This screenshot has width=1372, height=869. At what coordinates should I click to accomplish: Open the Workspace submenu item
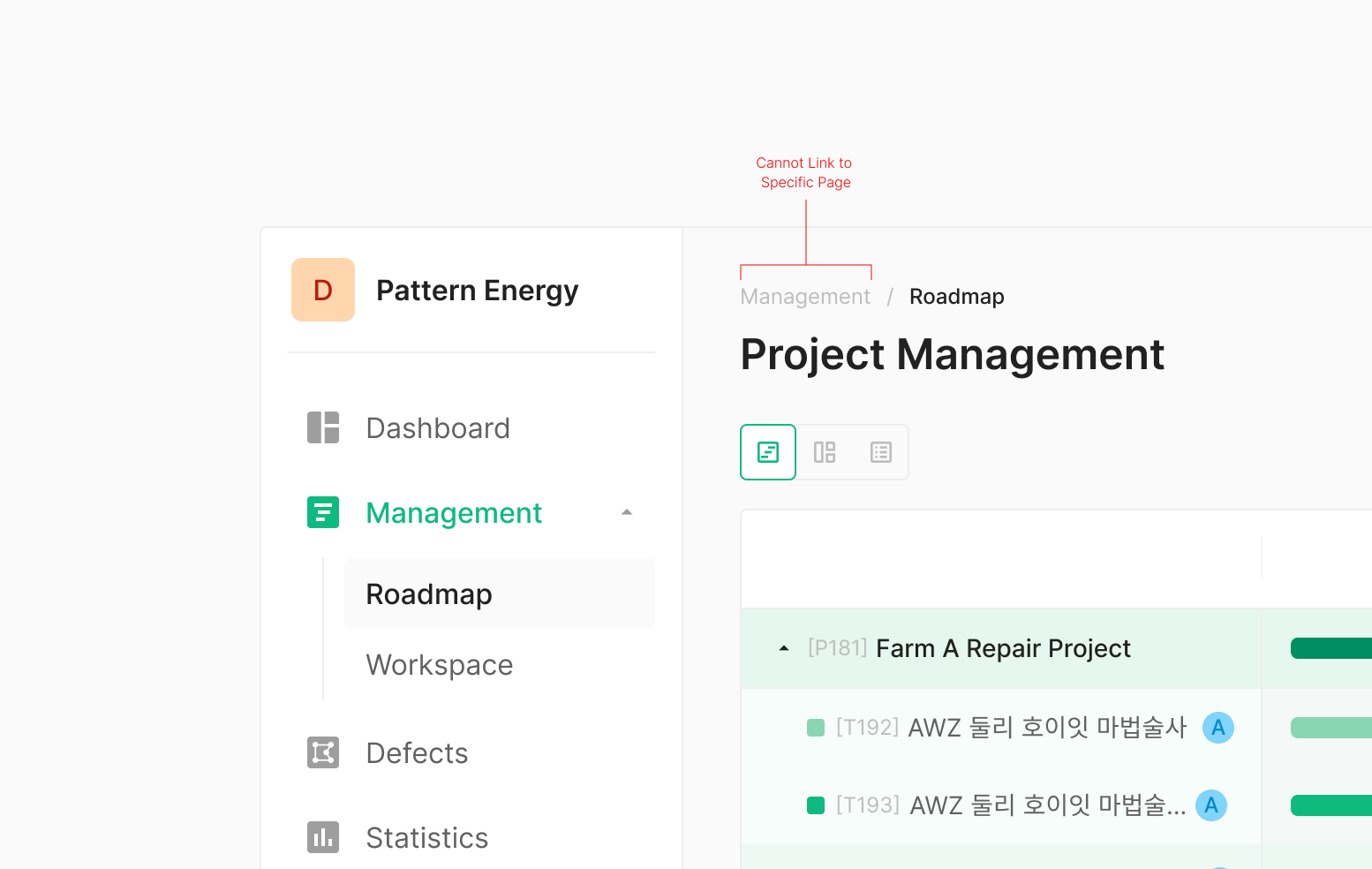(x=440, y=665)
